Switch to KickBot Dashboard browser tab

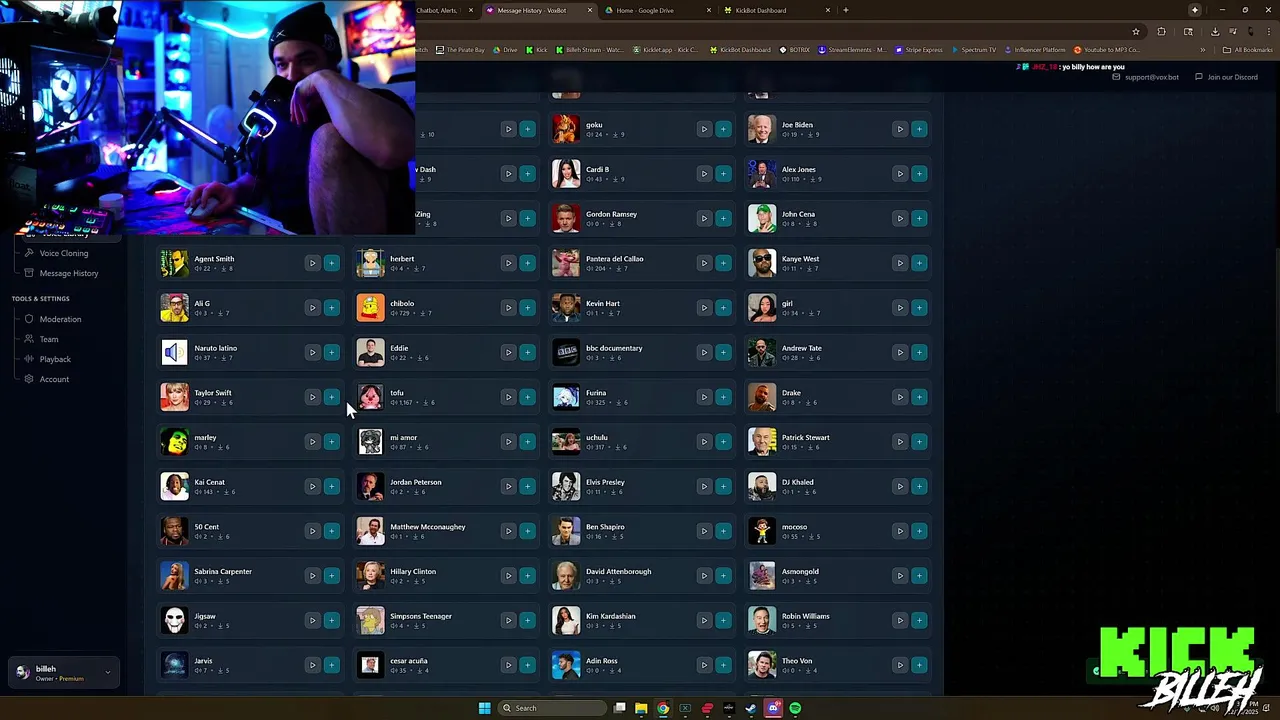click(775, 10)
